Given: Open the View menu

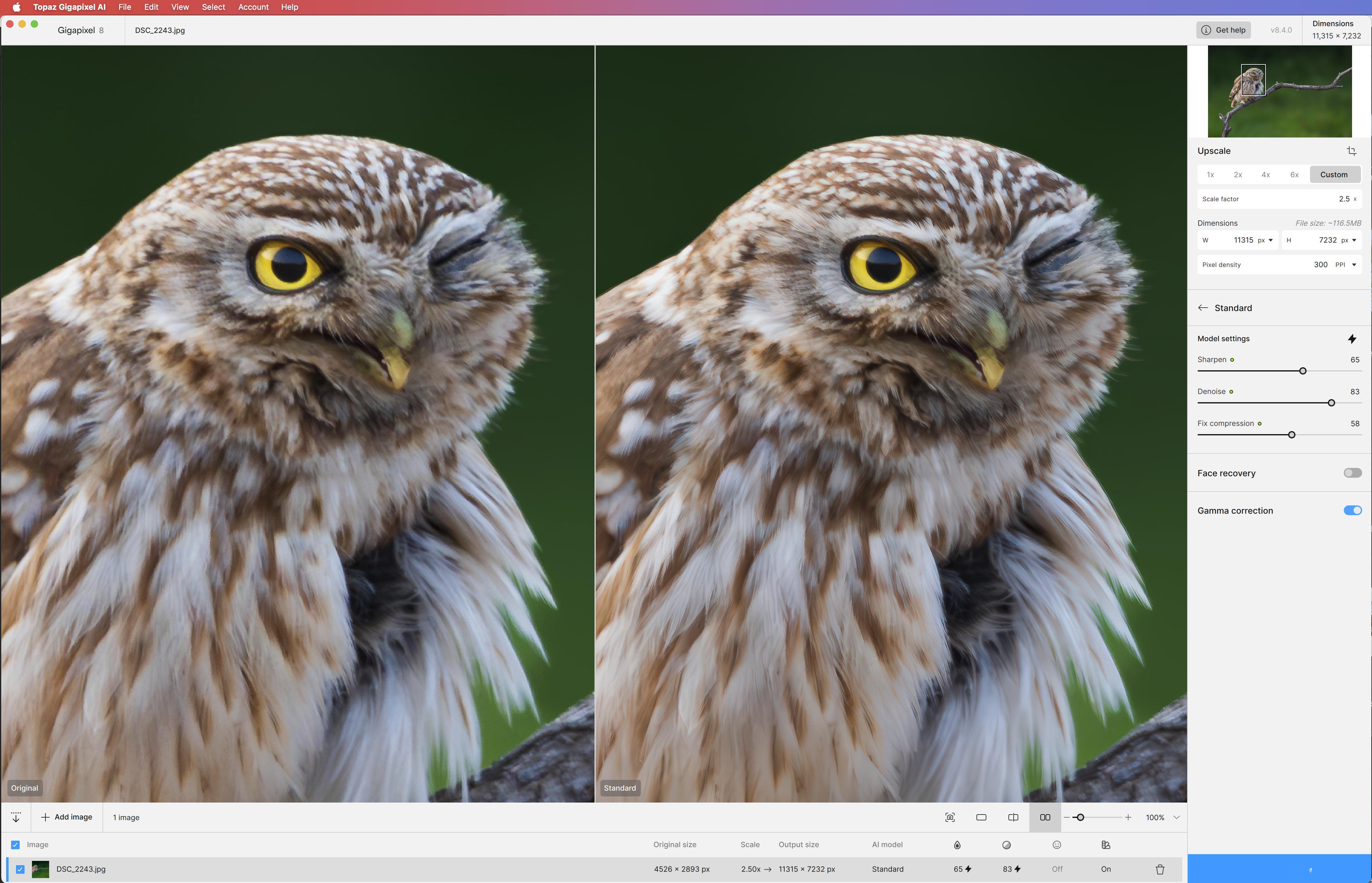Looking at the screenshot, I should pos(180,7).
